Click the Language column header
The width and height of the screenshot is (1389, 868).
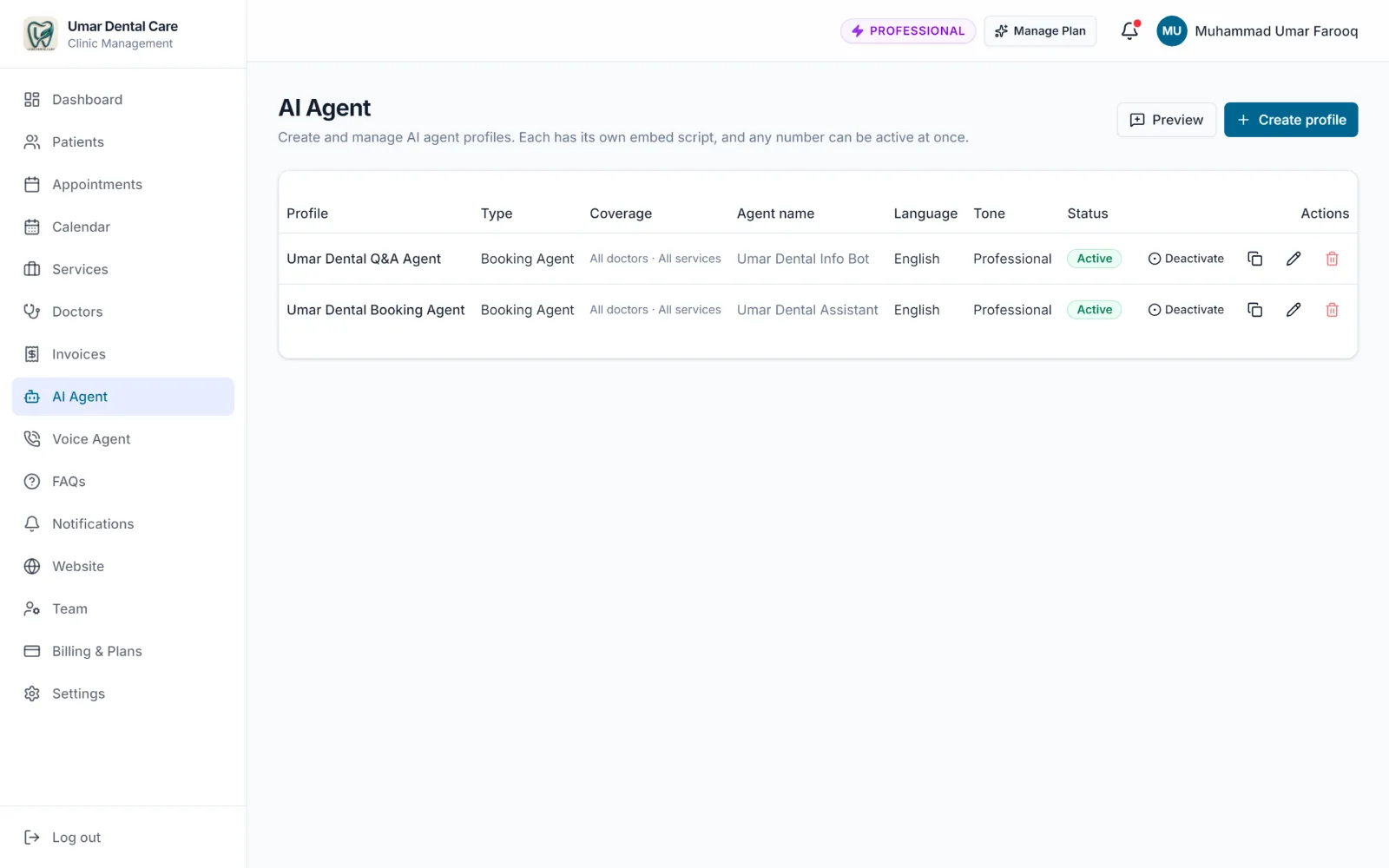point(925,214)
